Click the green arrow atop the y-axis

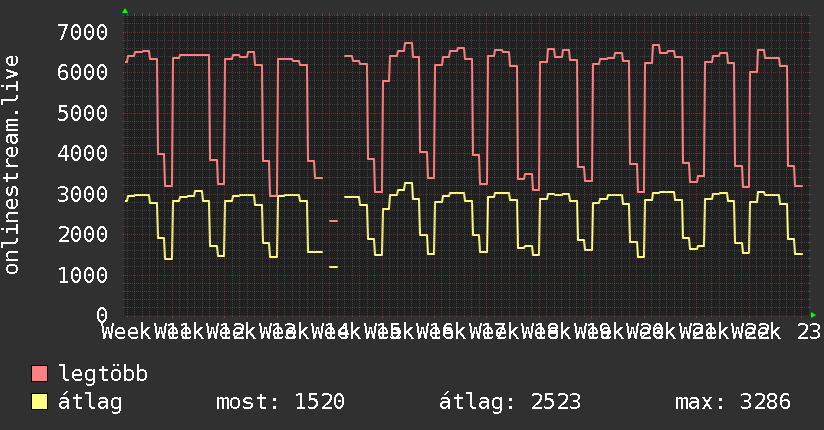pos(125,11)
